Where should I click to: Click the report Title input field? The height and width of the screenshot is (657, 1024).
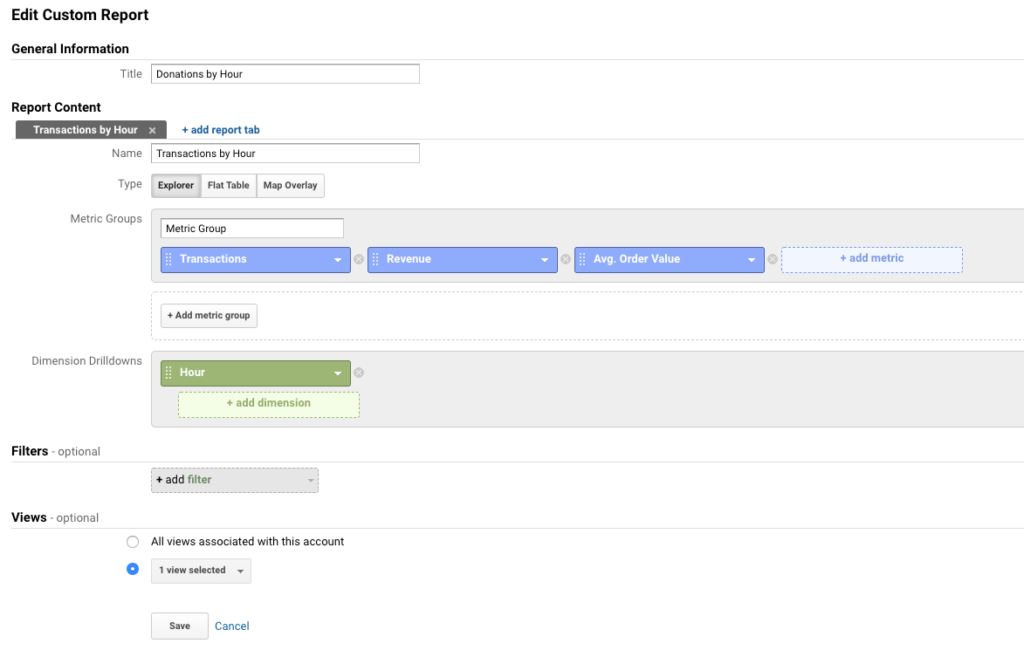(x=285, y=74)
